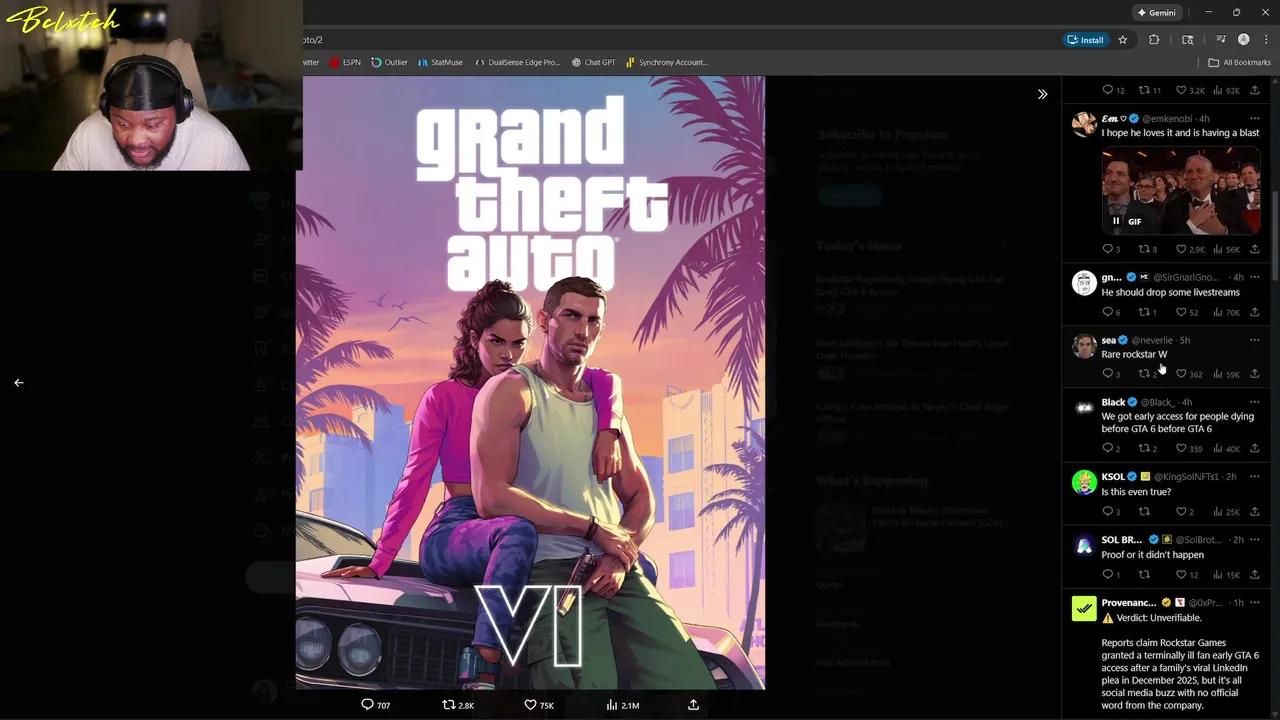Open Outlier bookmark
This screenshot has width=1280, height=720.
pos(389,62)
